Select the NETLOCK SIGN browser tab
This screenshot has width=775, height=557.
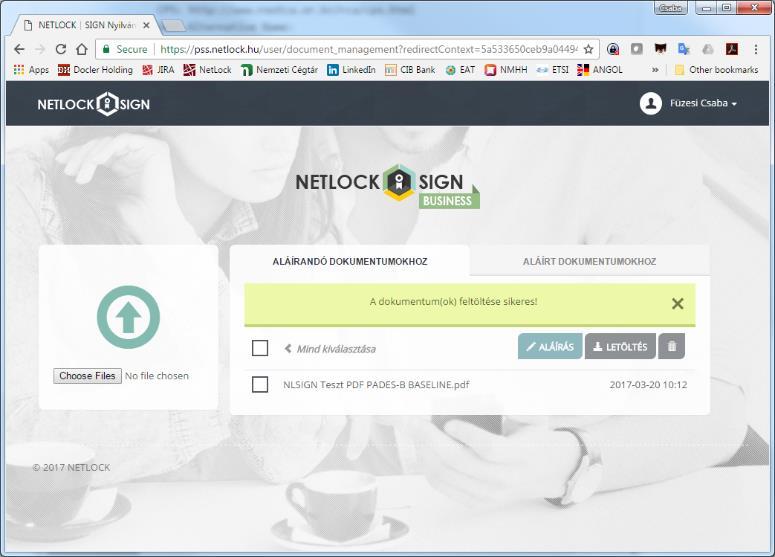86,25
